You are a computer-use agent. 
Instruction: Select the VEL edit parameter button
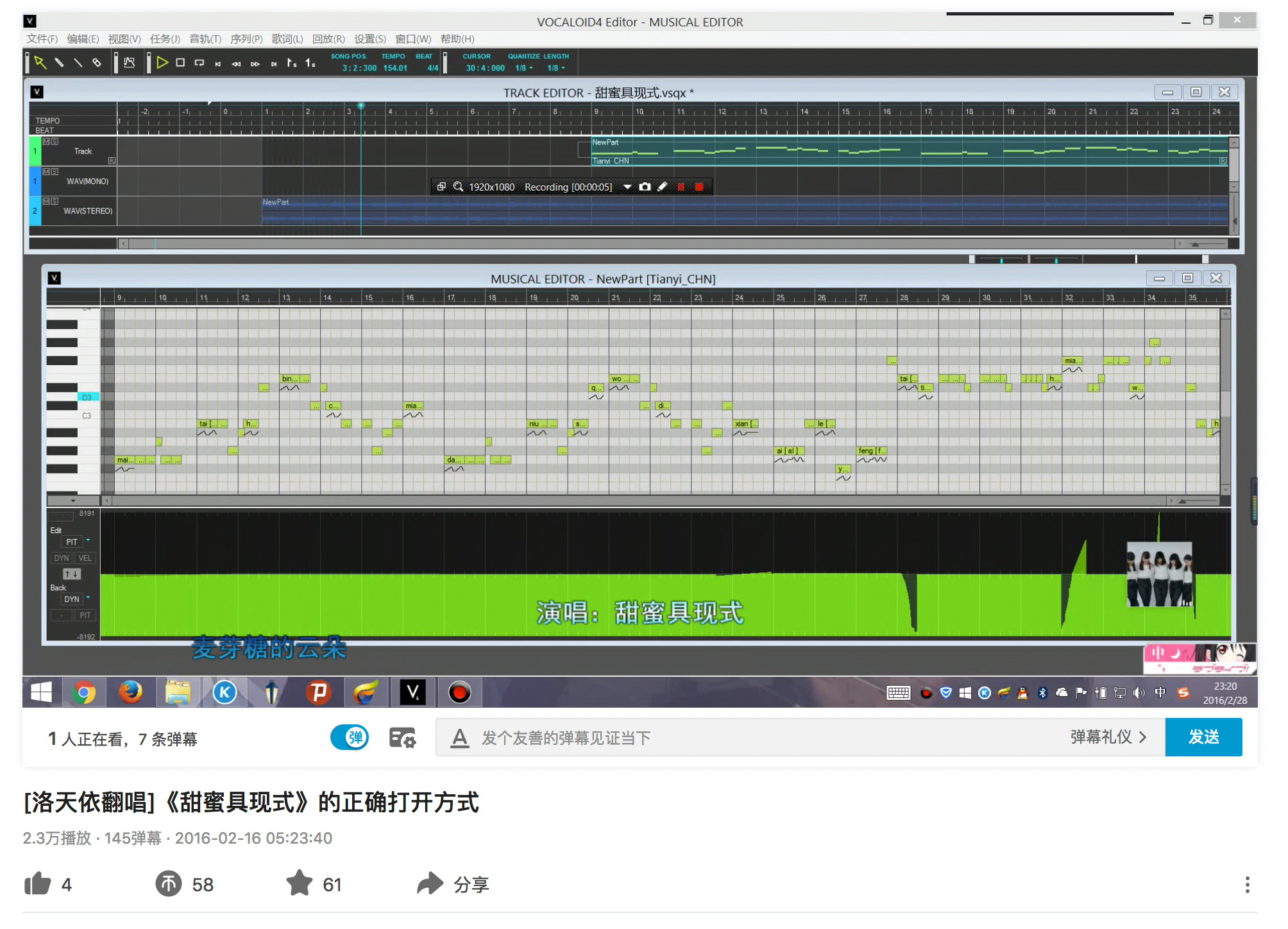85,558
